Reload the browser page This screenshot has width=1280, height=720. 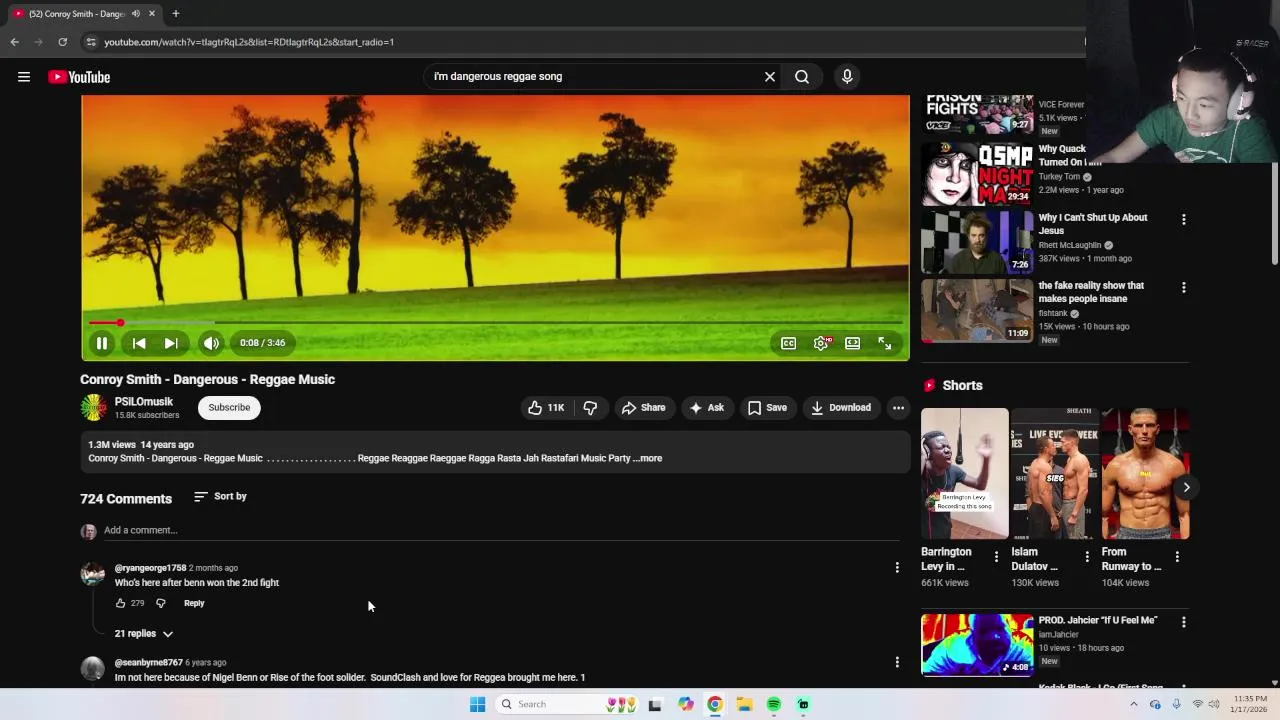click(x=62, y=42)
